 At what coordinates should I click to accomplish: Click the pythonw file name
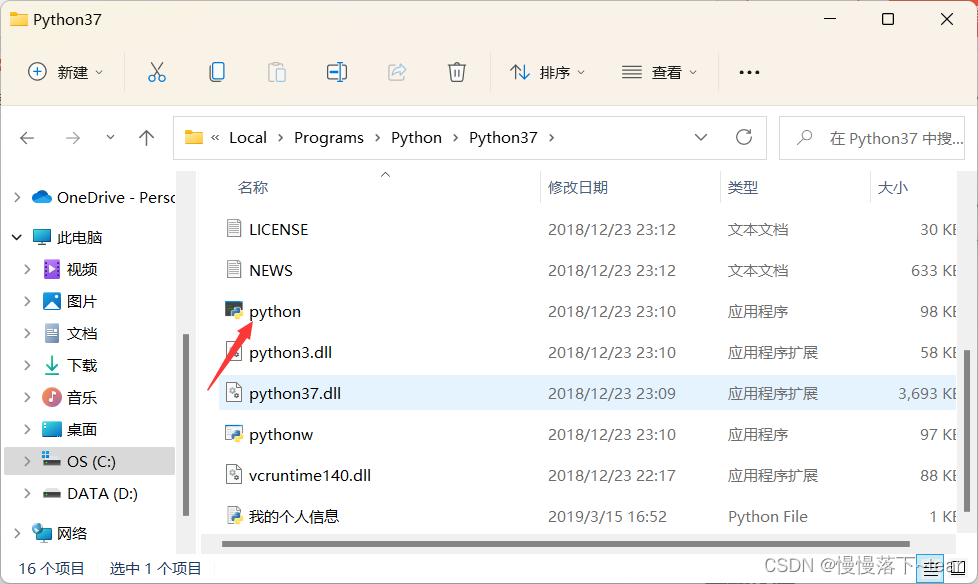[x=281, y=434]
